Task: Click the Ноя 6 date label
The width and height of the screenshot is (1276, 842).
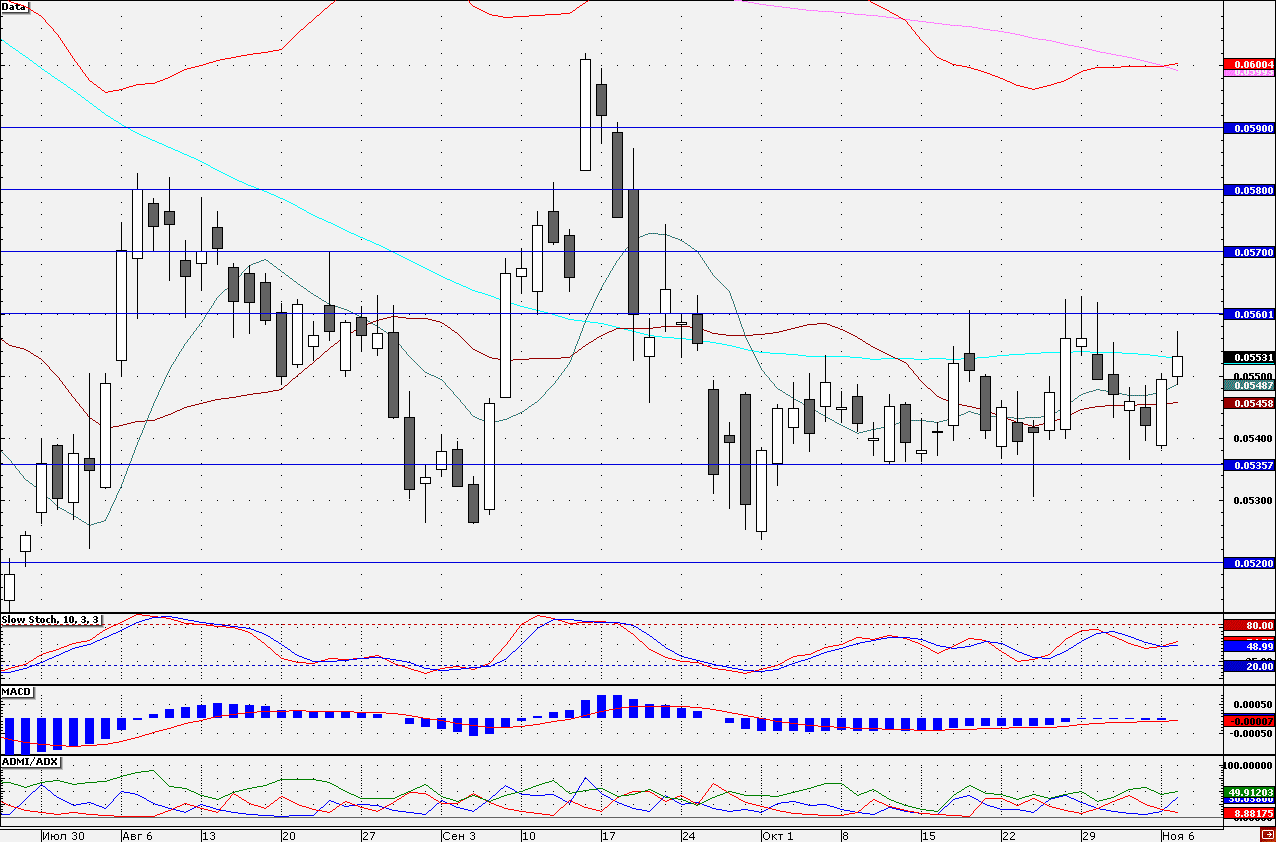Action: click(x=1177, y=835)
